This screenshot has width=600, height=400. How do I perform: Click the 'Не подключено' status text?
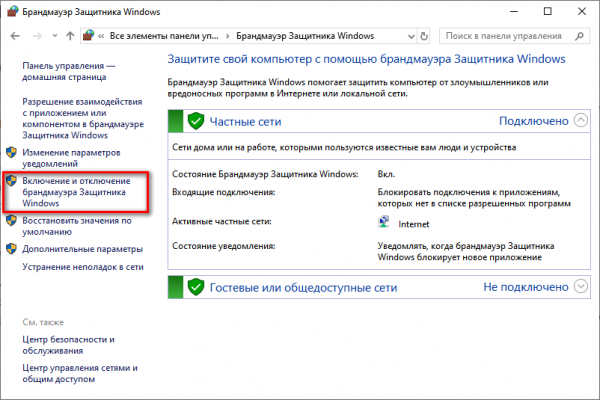(526, 287)
